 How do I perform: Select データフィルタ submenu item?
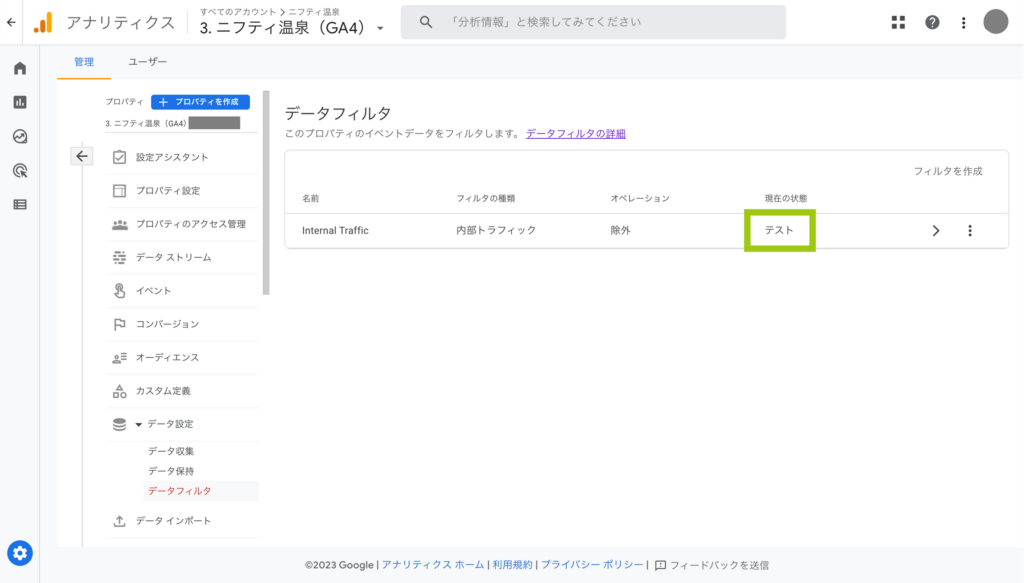coord(200,491)
